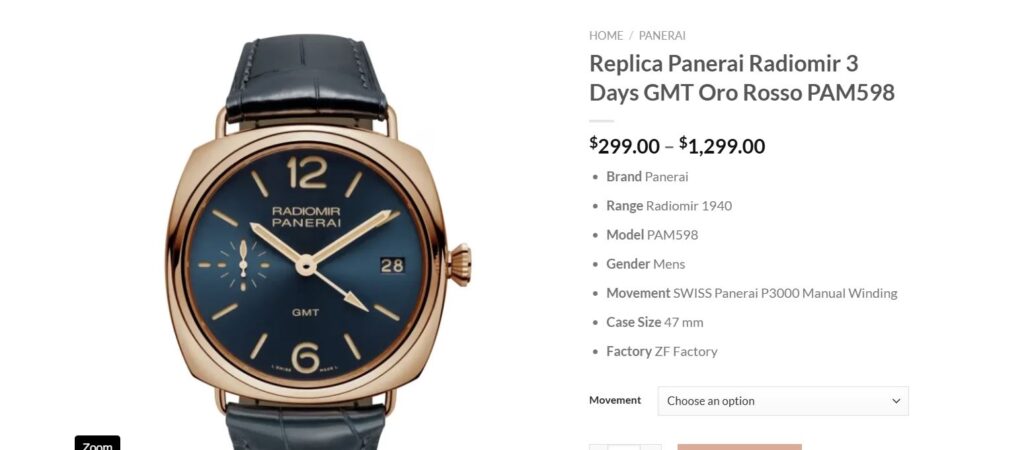Go to the PANERAI breadcrumb category
This screenshot has width=1024, height=450.
tap(662, 36)
